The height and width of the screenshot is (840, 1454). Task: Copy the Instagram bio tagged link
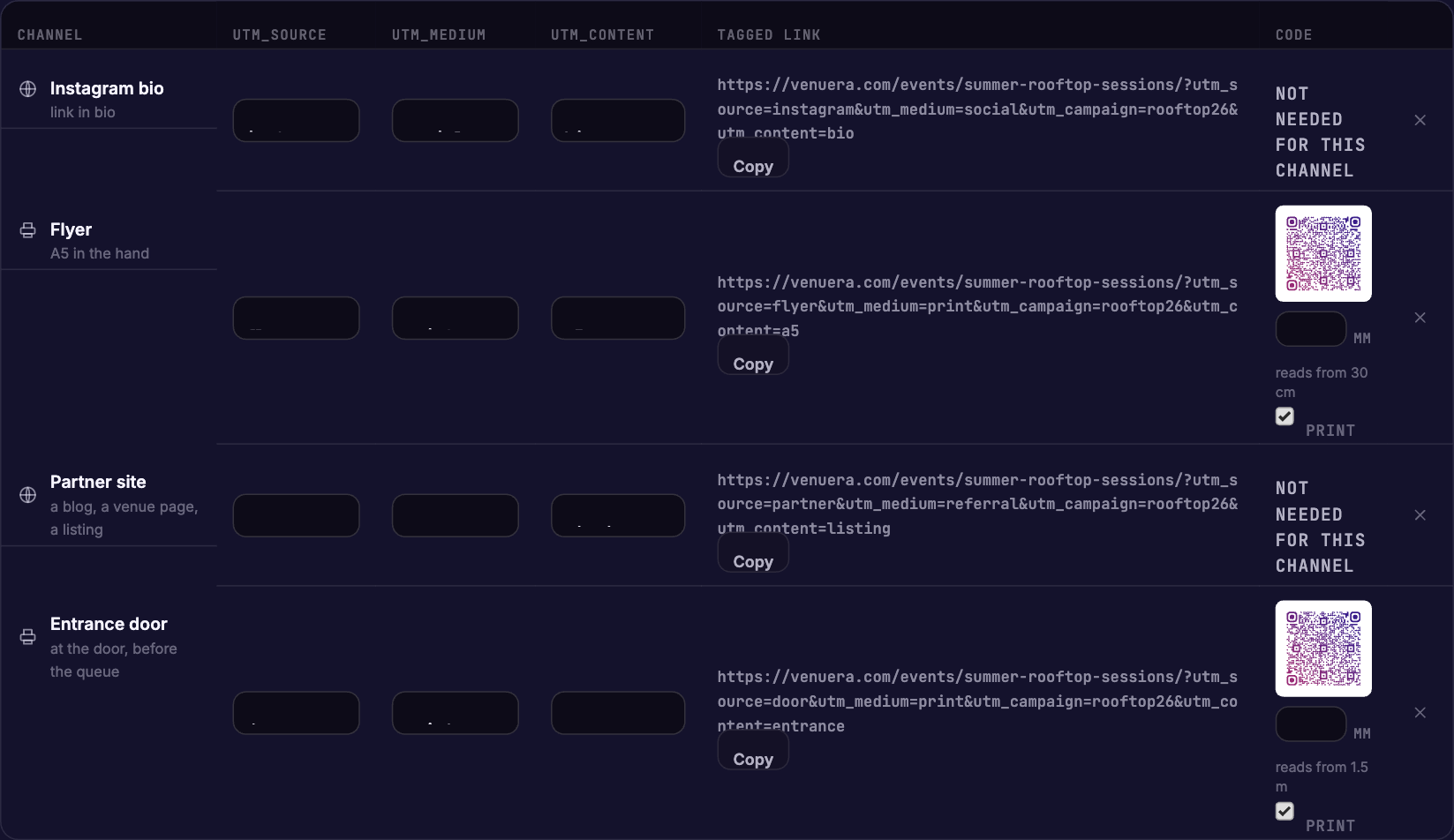753,159
